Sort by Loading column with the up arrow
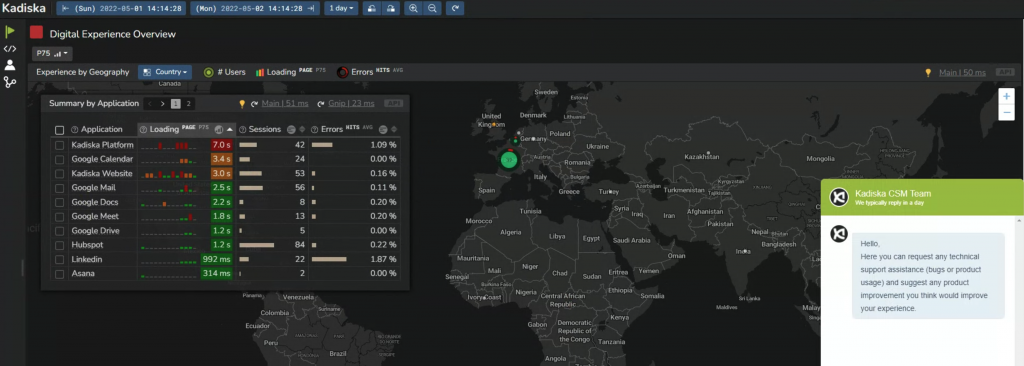This screenshot has width=1024, height=366. tap(230, 129)
